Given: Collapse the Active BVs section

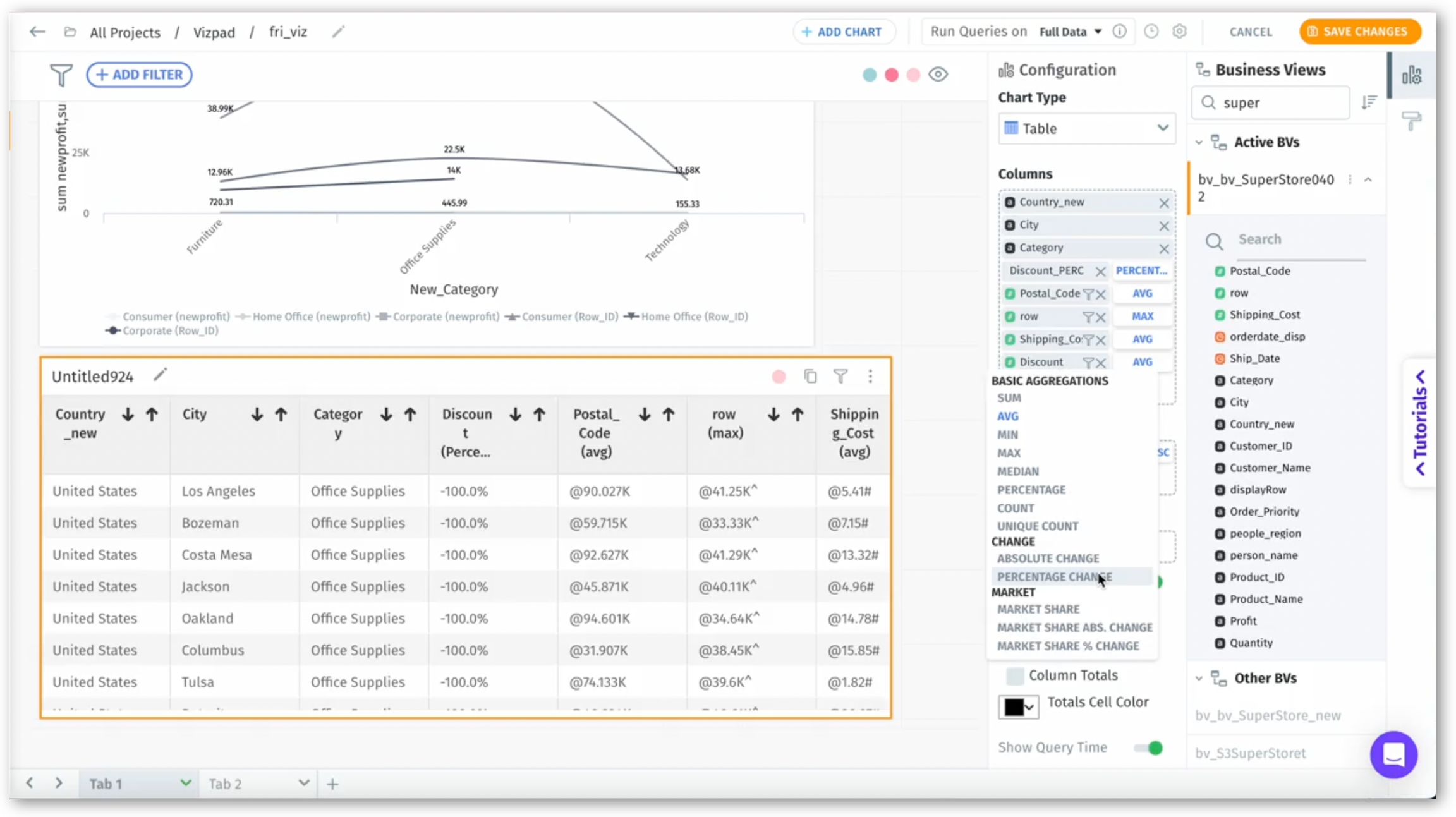Looking at the screenshot, I should point(1199,143).
